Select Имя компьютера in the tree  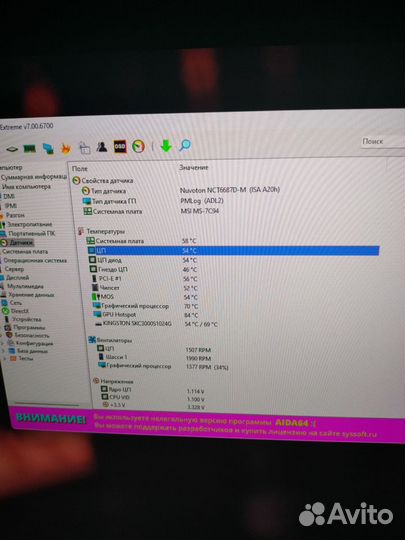click(x=27, y=186)
